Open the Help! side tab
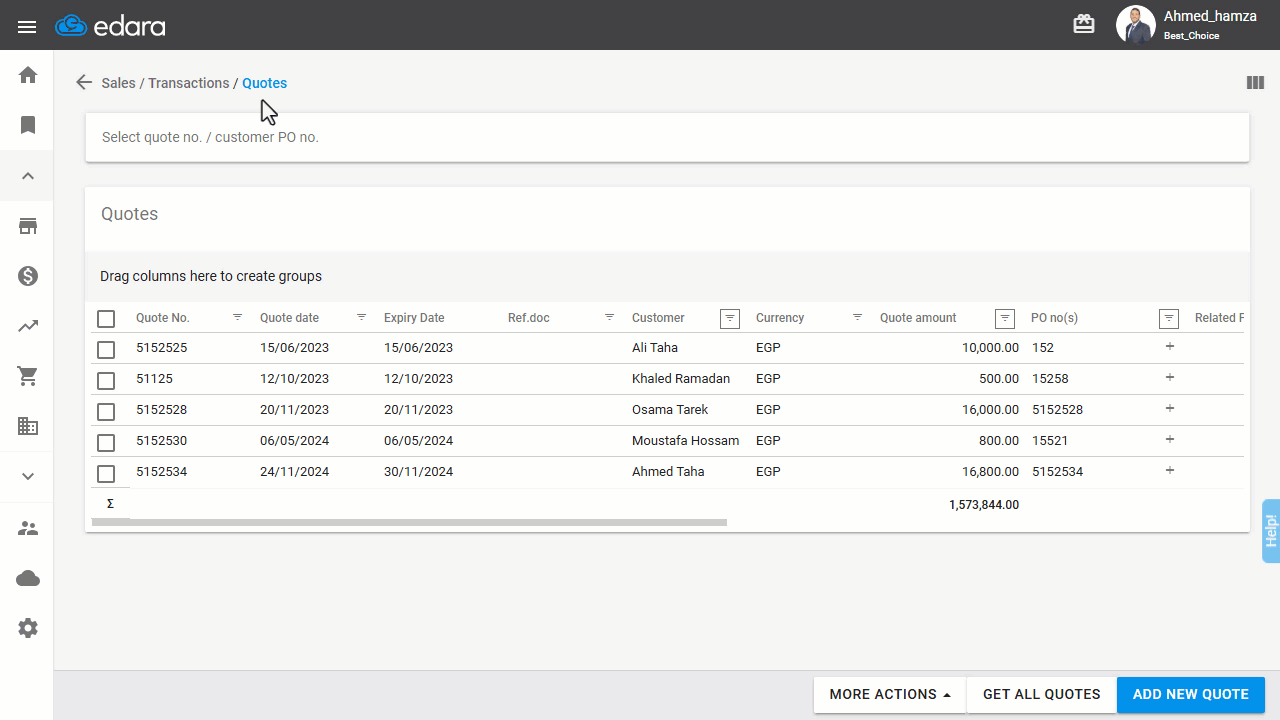The width and height of the screenshot is (1280, 720). 1271,531
